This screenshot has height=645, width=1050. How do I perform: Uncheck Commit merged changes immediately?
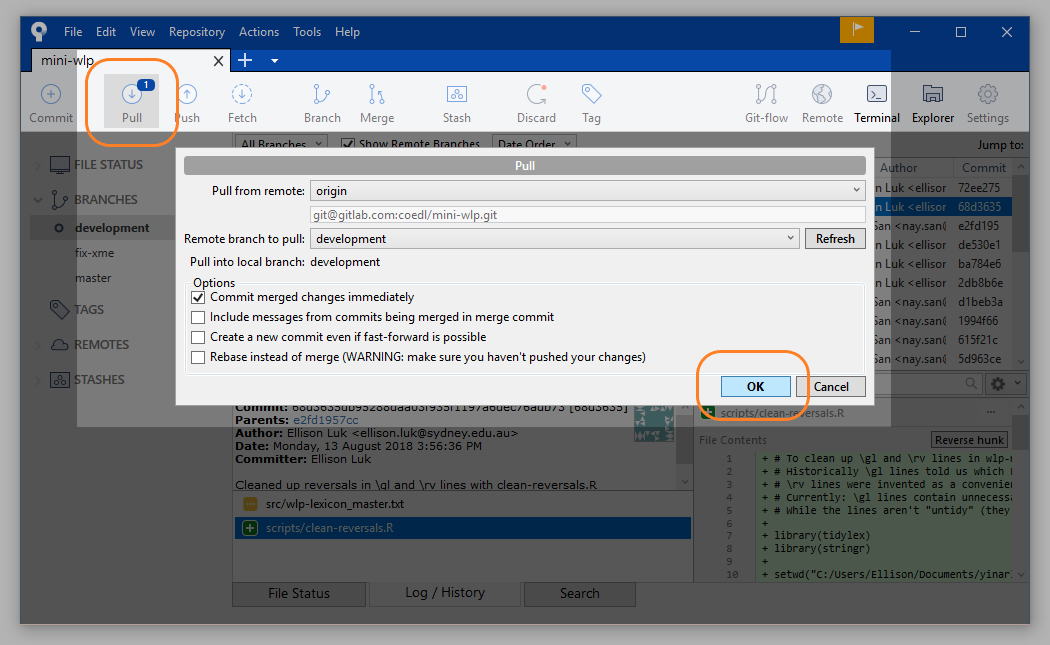(198, 297)
